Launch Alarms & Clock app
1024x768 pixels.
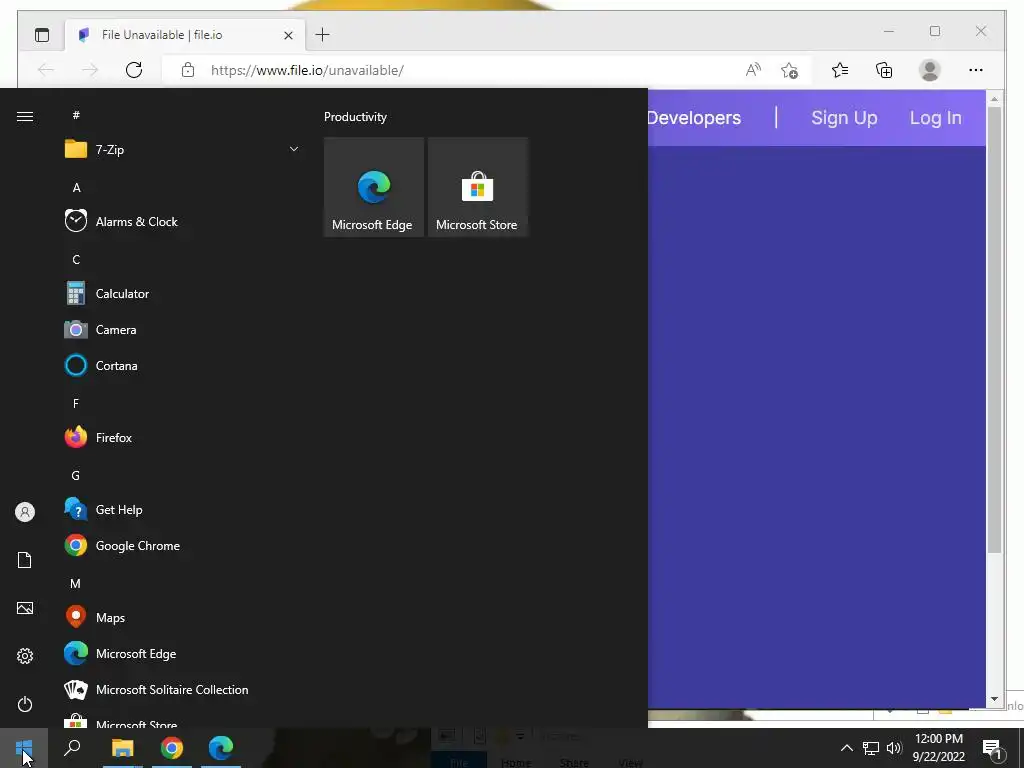(182, 221)
